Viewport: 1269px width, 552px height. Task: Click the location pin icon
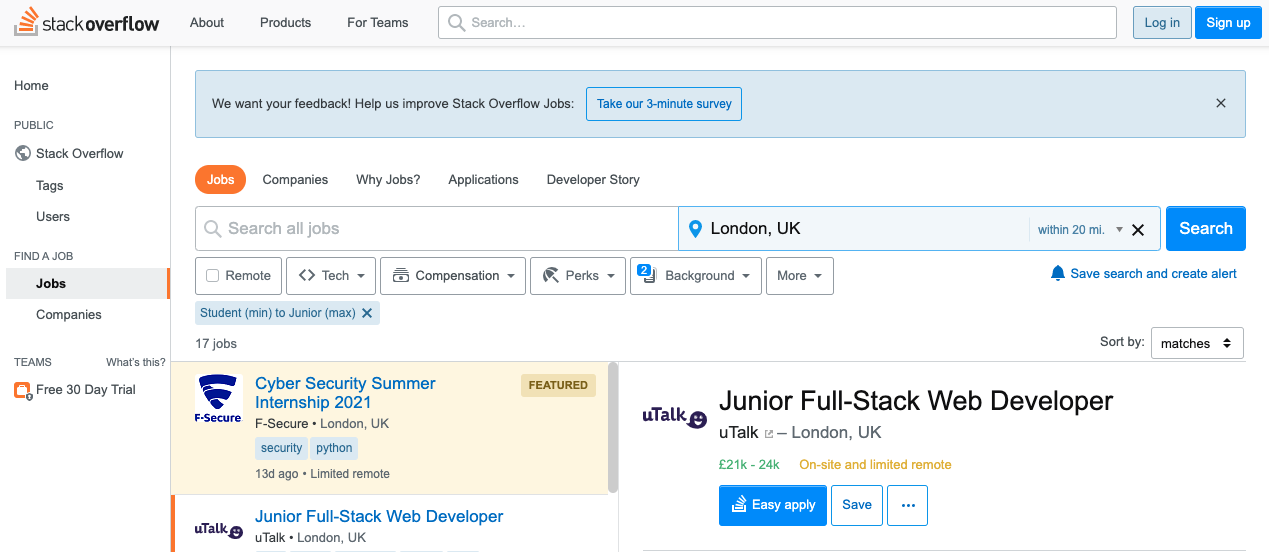(696, 229)
